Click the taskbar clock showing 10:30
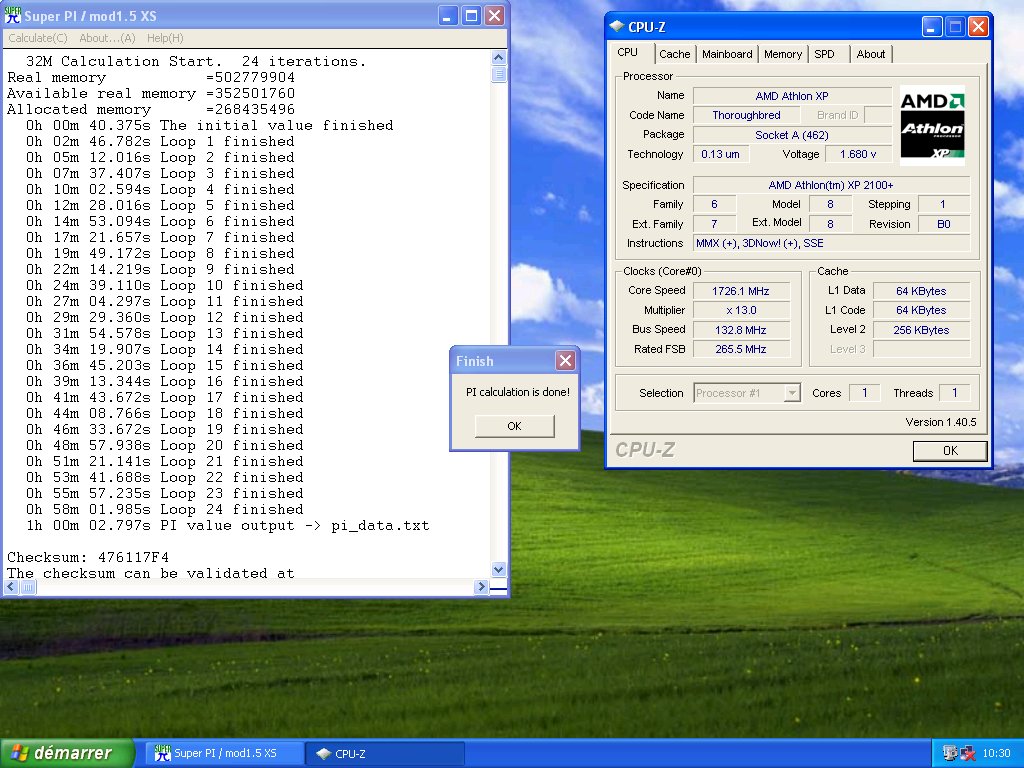This screenshot has width=1024, height=768. coord(996,753)
